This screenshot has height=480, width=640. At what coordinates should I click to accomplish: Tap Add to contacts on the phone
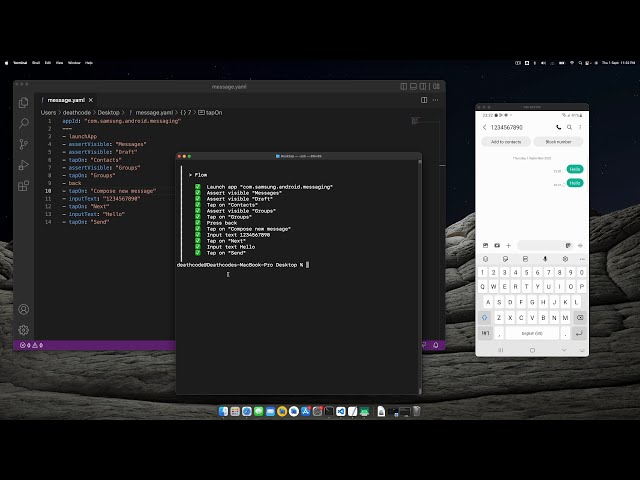point(506,142)
